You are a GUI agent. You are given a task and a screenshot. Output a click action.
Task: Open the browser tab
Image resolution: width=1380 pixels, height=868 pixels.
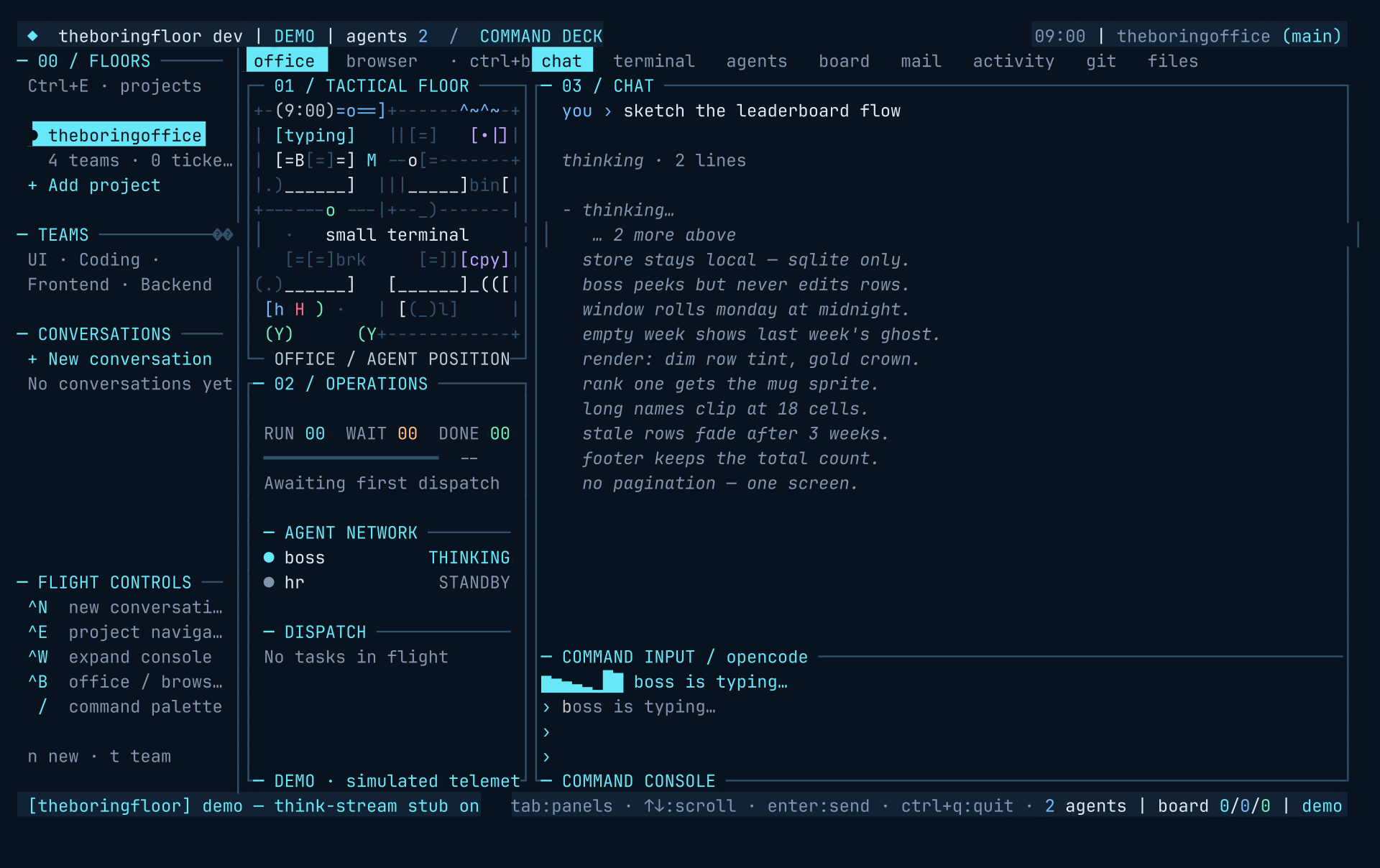(x=382, y=61)
